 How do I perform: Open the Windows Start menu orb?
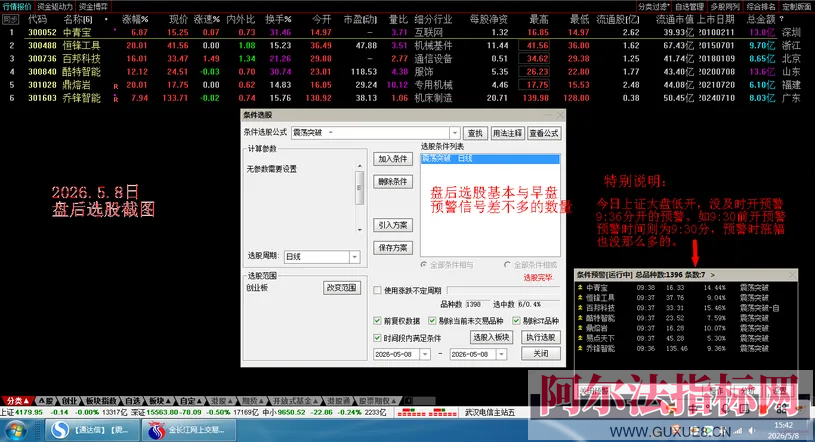click(14, 431)
